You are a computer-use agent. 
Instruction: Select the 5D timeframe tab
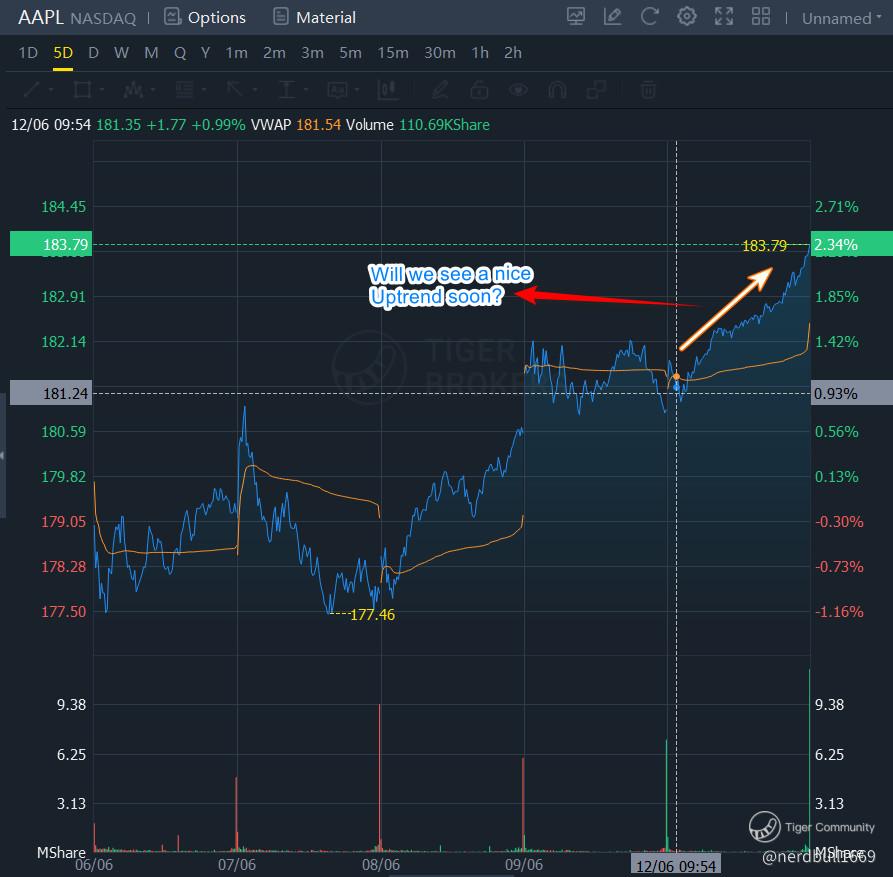point(63,53)
